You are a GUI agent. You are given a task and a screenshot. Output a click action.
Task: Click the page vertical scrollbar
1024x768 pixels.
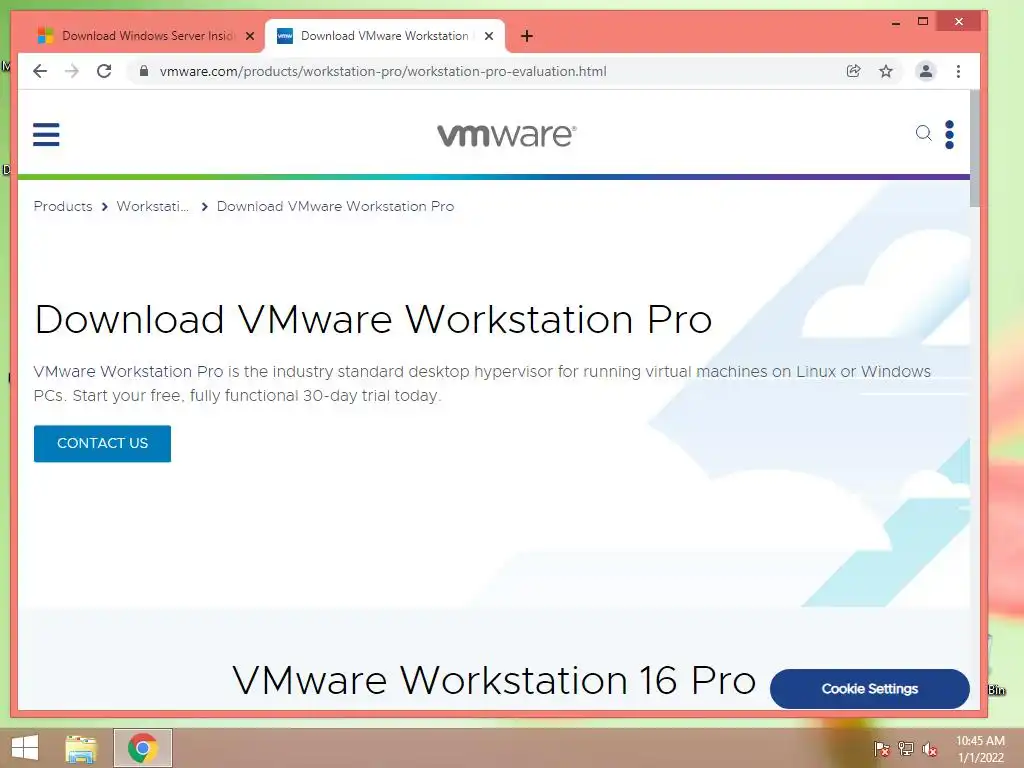pyautogui.click(x=974, y=149)
